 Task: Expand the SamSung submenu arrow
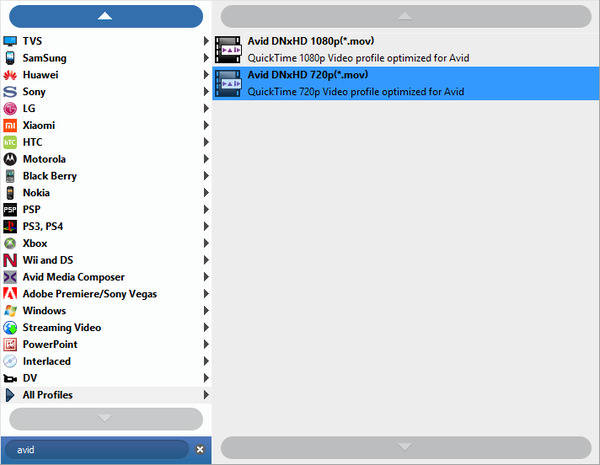206,58
